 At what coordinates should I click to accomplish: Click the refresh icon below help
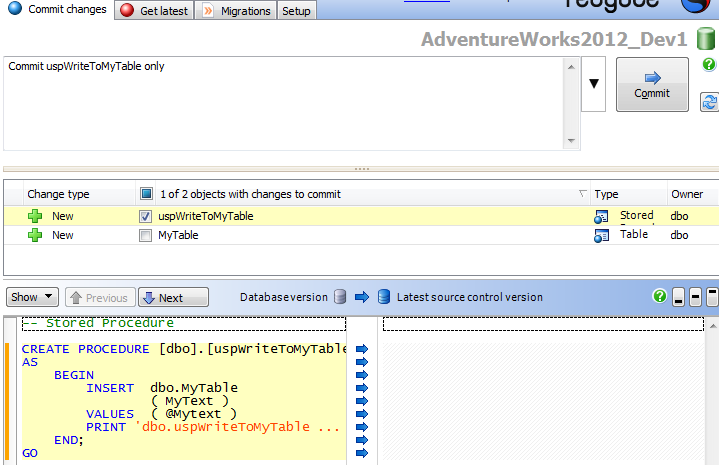(709, 101)
